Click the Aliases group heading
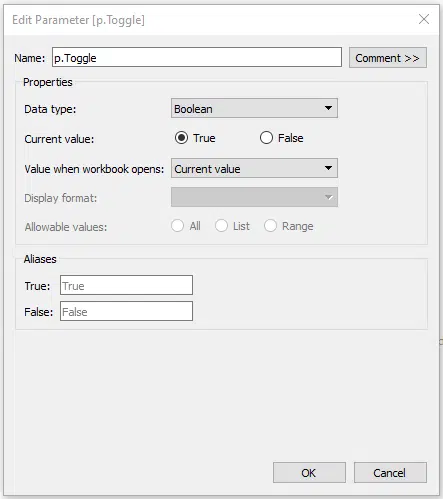443x499 pixels. pos(40,259)
